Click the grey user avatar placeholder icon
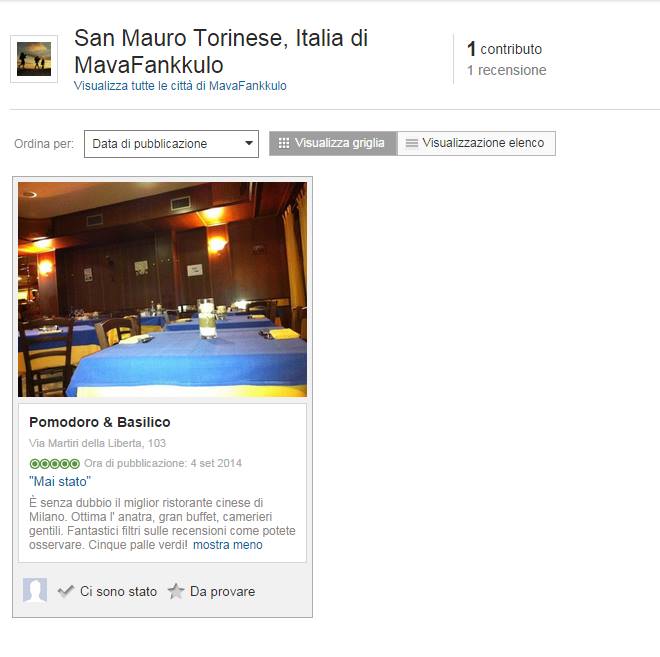 click(35, 591)
